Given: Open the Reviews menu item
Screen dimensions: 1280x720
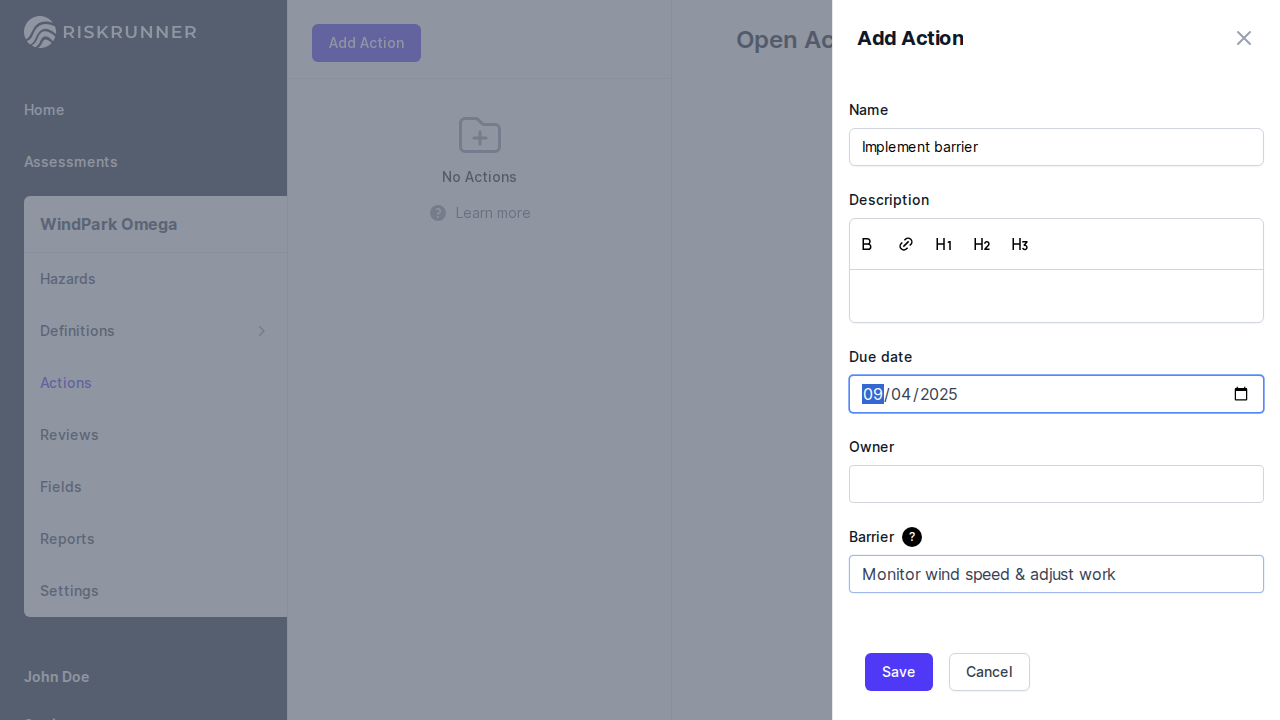Looking at the screenshot, I should tap(69, 435).
